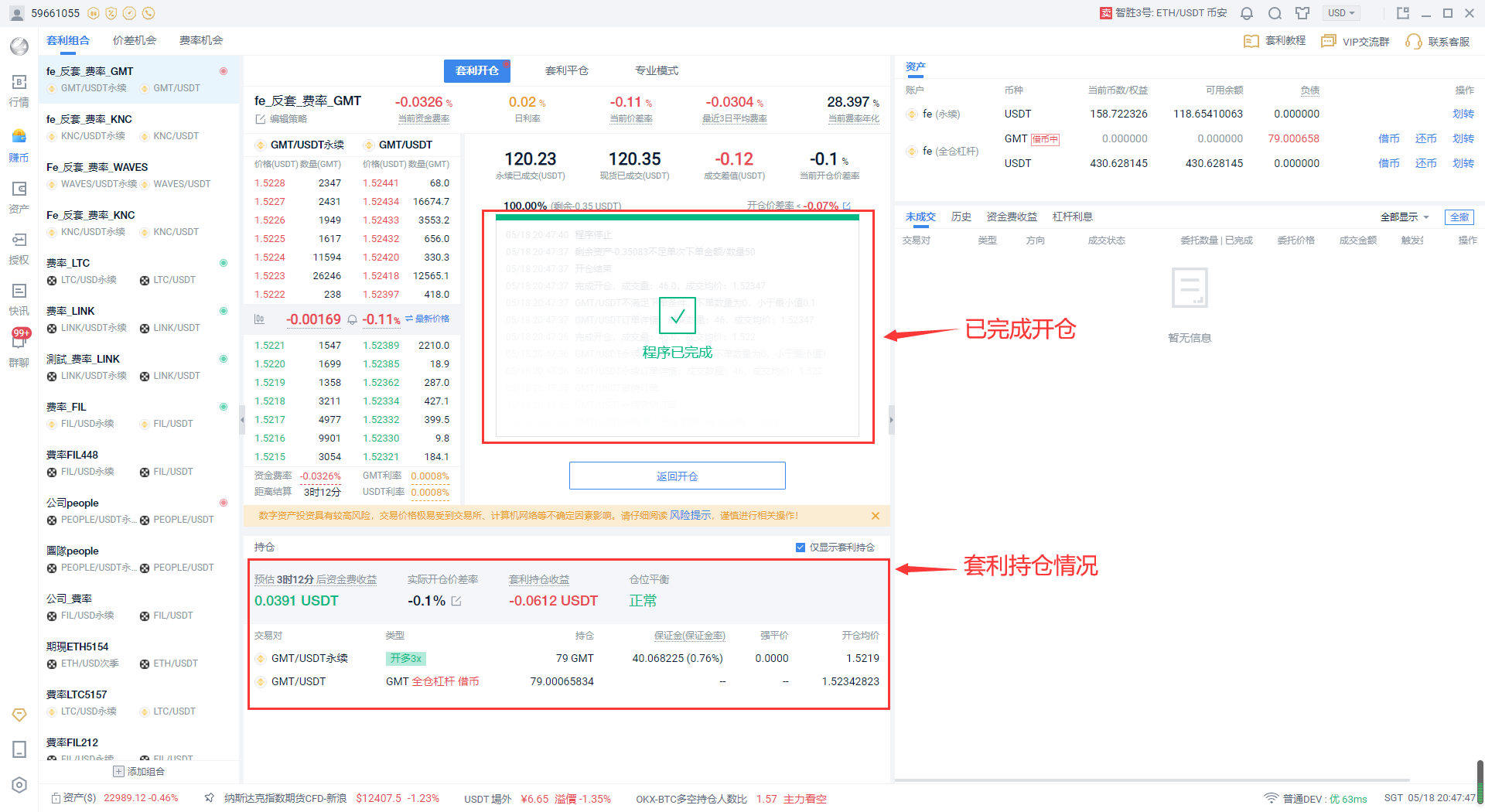1485x812 pixels.
Task: Dismiss the risk warning banner
Action: click(876, 516)
